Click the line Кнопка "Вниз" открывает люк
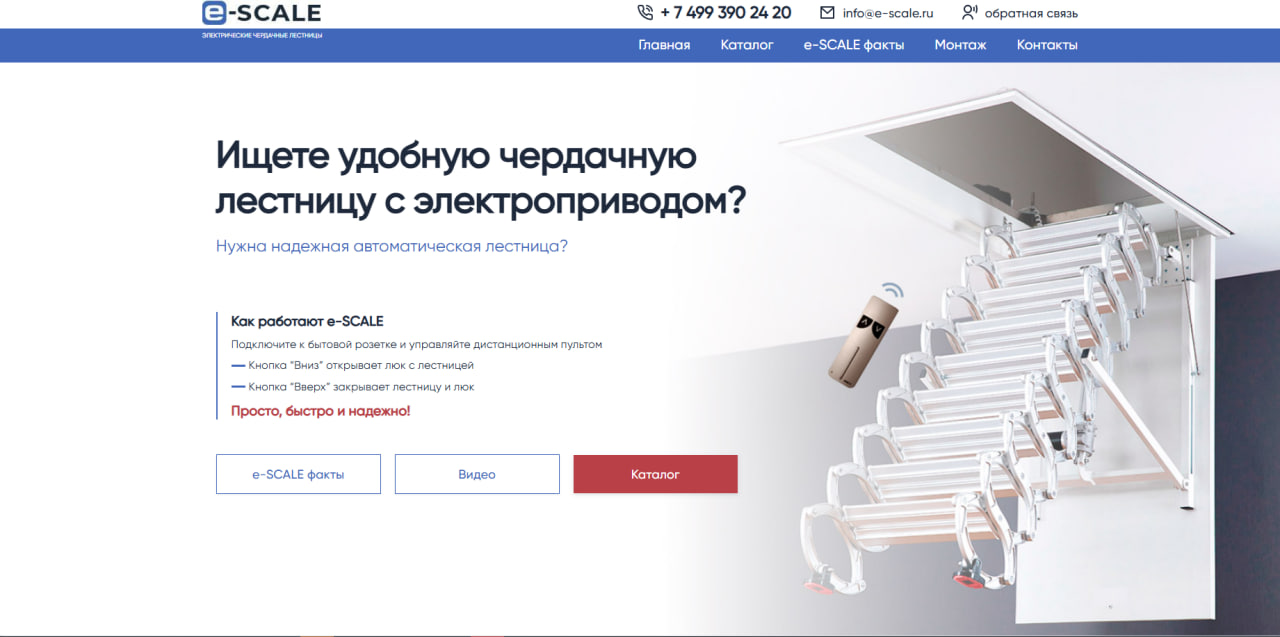The width and height of the screenshot is (1280, 637). (x=361, y=366)
